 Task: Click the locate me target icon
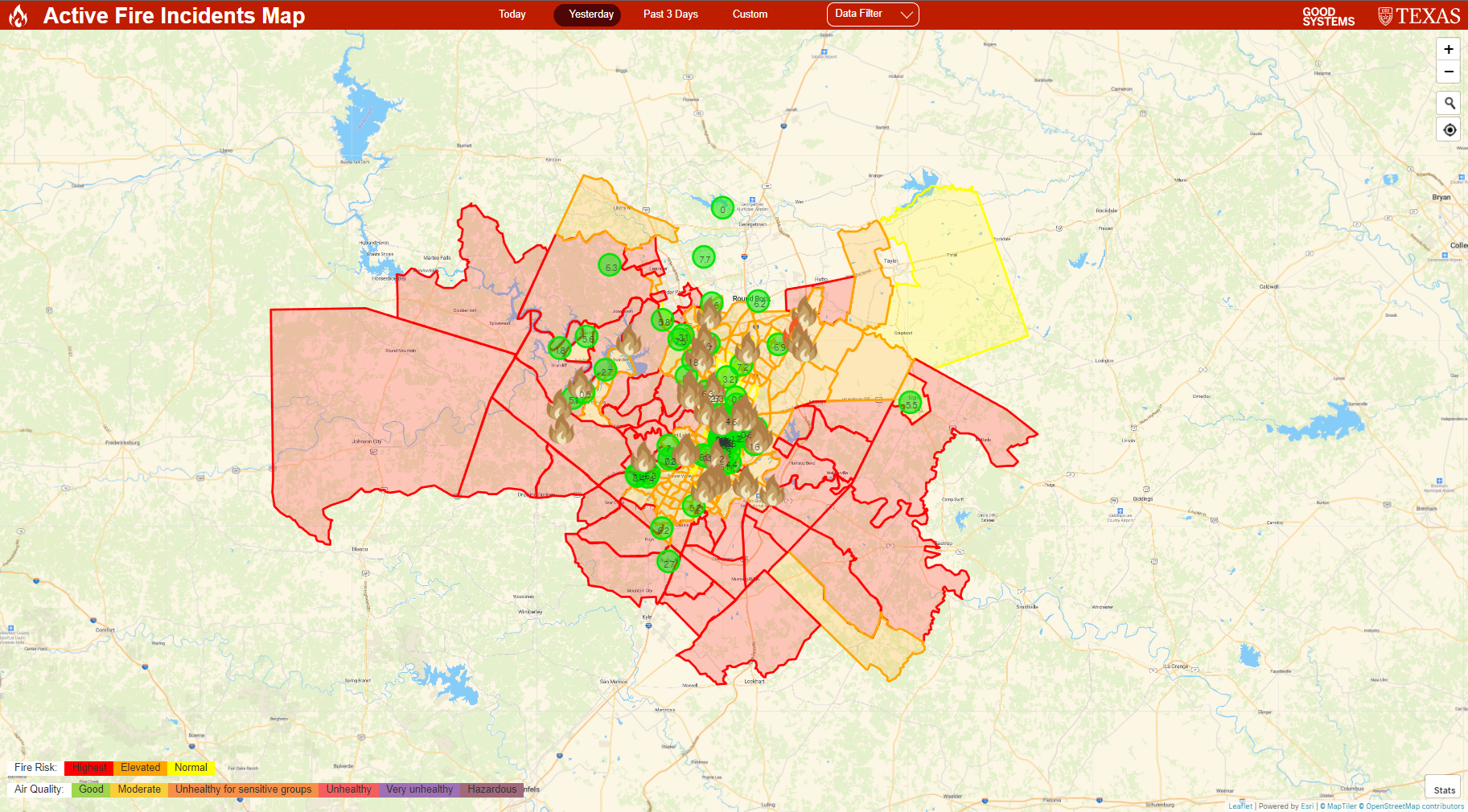coord(1449,129)
